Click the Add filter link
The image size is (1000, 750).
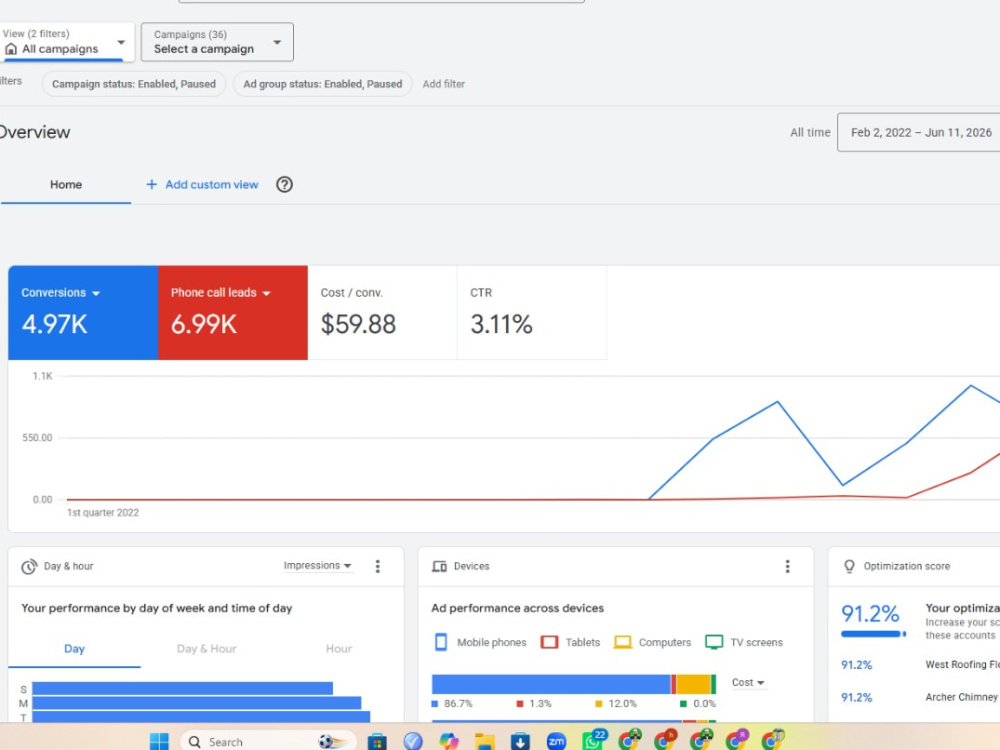coord(443,84)
